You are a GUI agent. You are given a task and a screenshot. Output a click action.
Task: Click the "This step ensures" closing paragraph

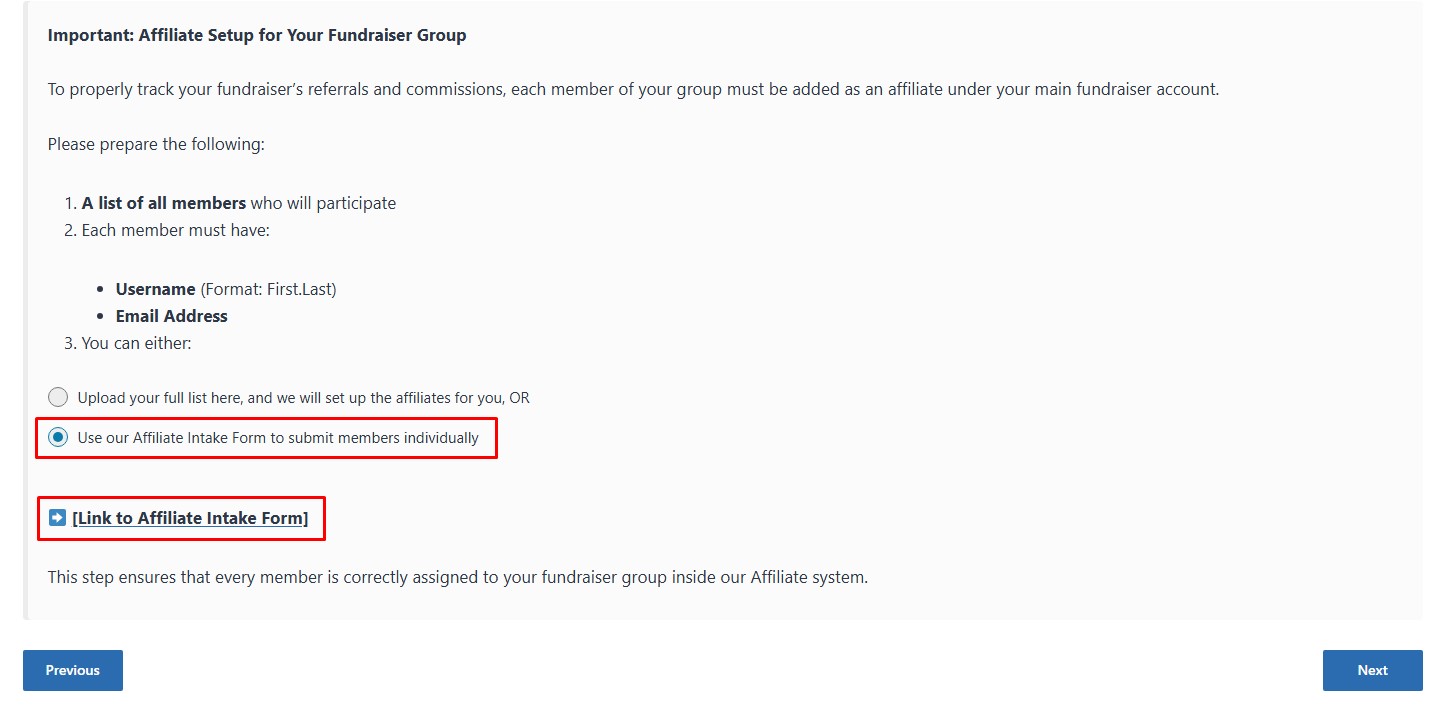click(457, 577)
